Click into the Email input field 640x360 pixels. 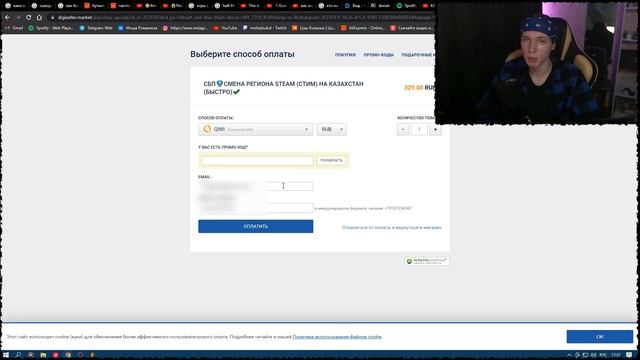(256, 186)
